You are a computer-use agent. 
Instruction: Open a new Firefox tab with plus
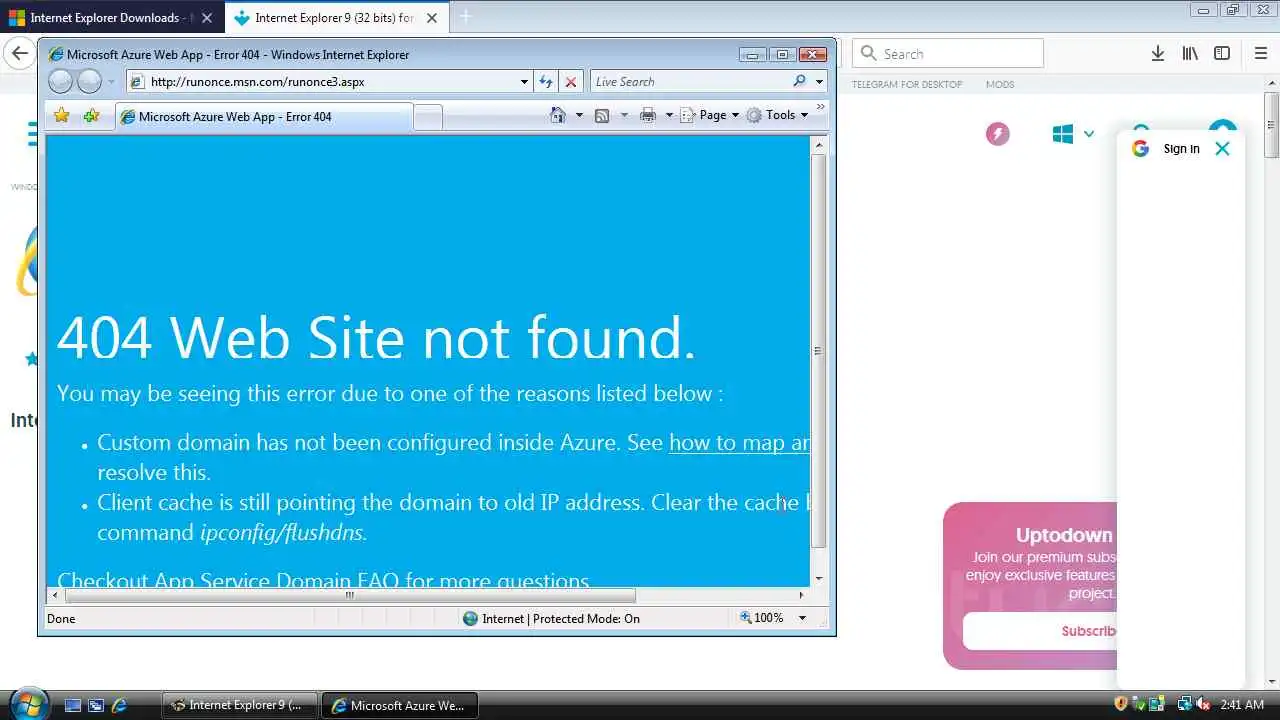[x=465, y=17]
